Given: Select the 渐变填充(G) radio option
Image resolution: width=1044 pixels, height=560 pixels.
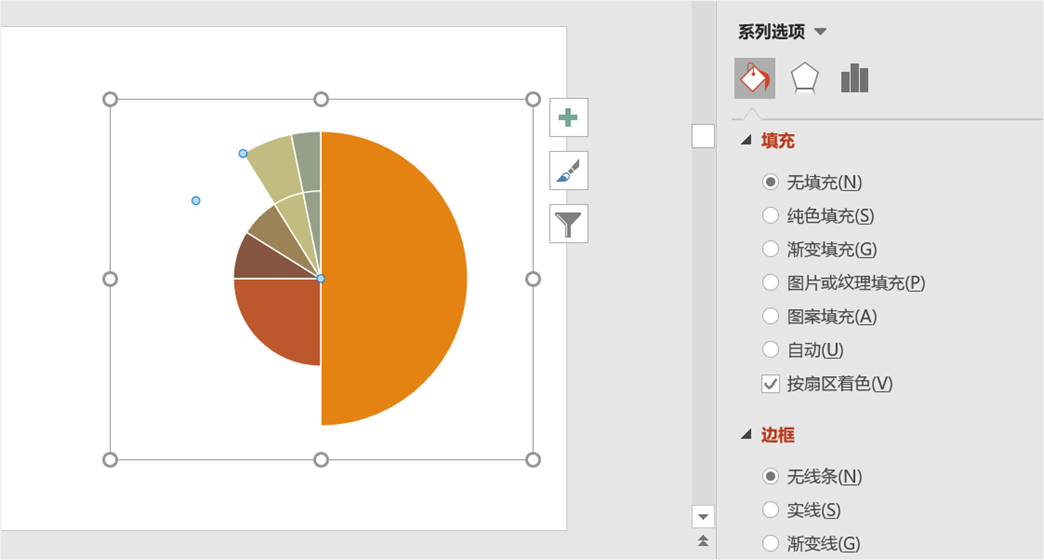Looking at the screenshot, I should point(770,249).
